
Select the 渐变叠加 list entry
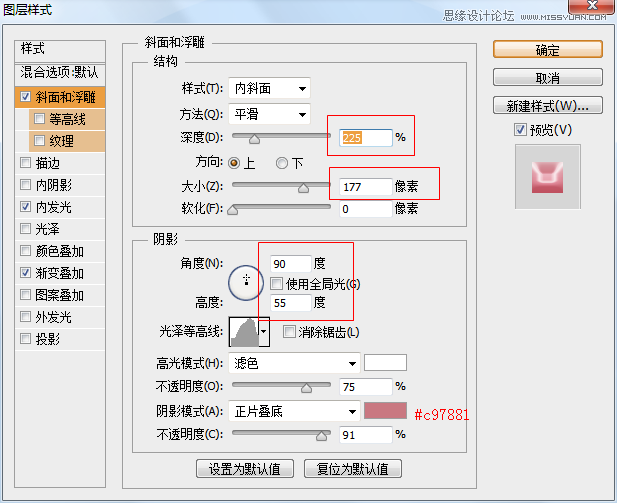[x=59, y=273]
